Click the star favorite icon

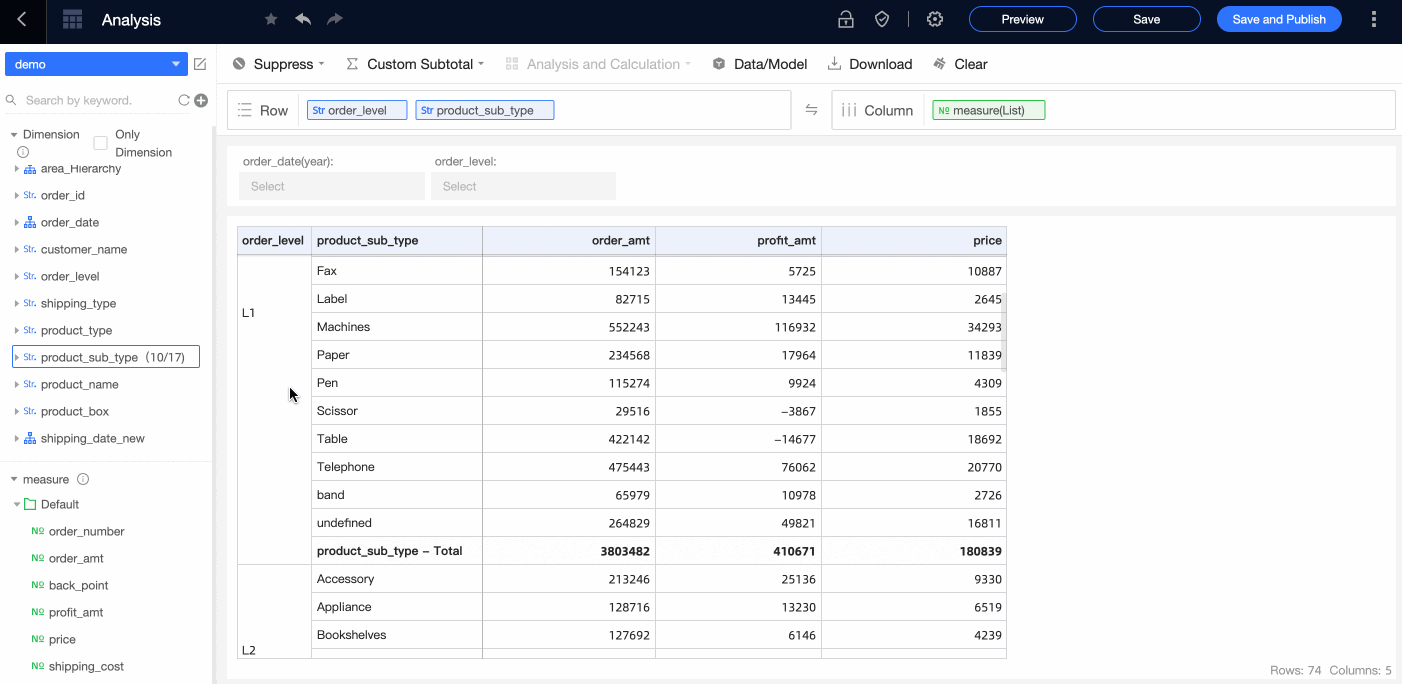coord(271,20)
